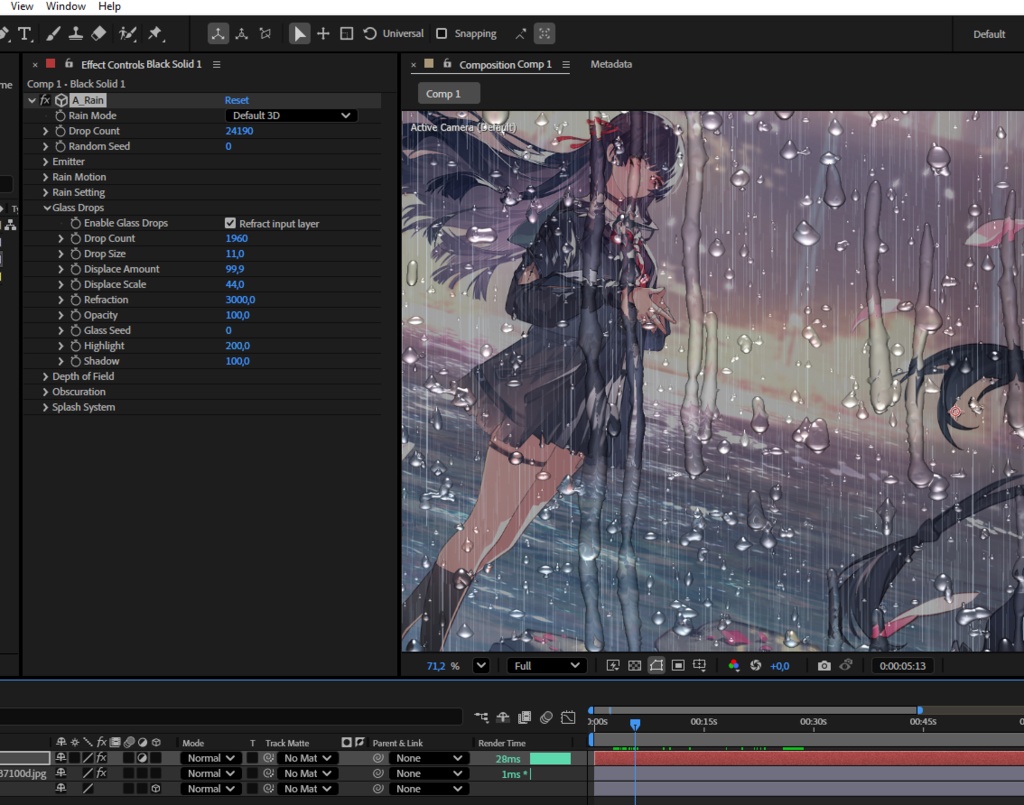Toggle stopwatch for Rain Mode

coord(60,116)
